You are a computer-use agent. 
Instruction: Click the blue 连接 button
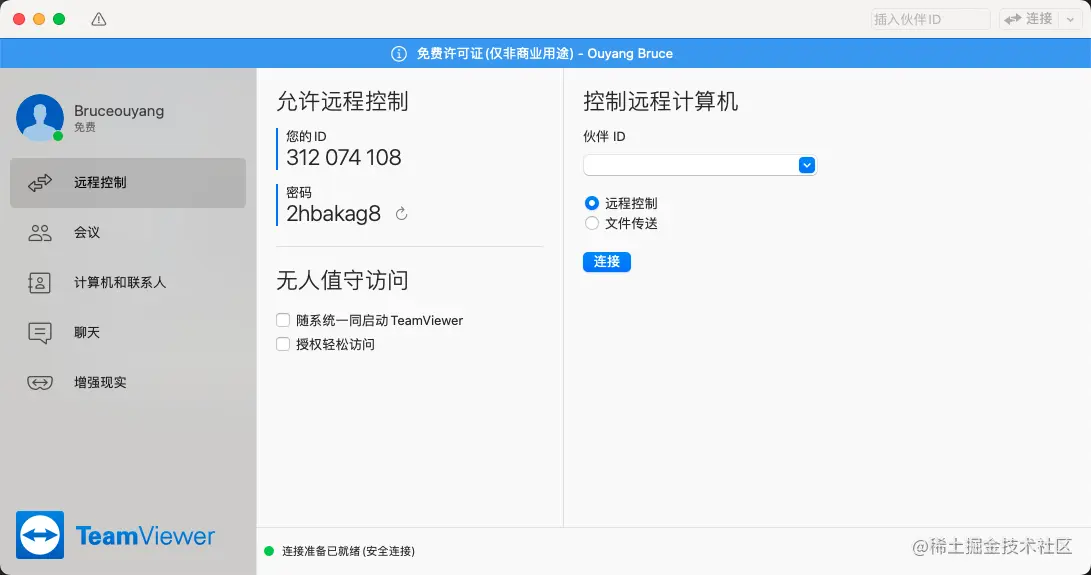[x=607, y=262]
